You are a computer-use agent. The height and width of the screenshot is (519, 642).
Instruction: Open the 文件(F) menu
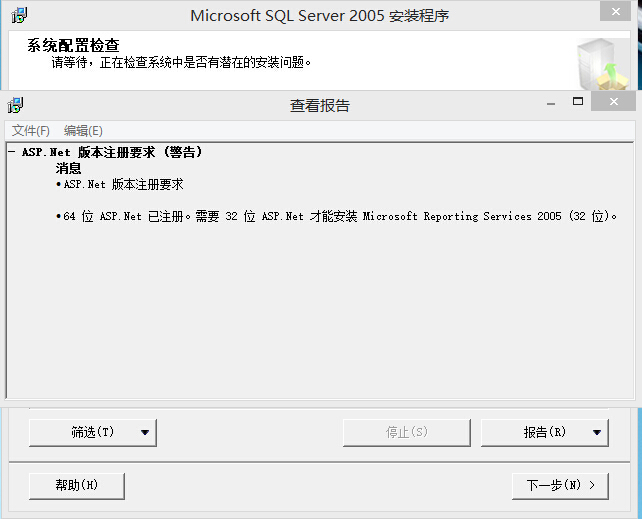(31, 131)
